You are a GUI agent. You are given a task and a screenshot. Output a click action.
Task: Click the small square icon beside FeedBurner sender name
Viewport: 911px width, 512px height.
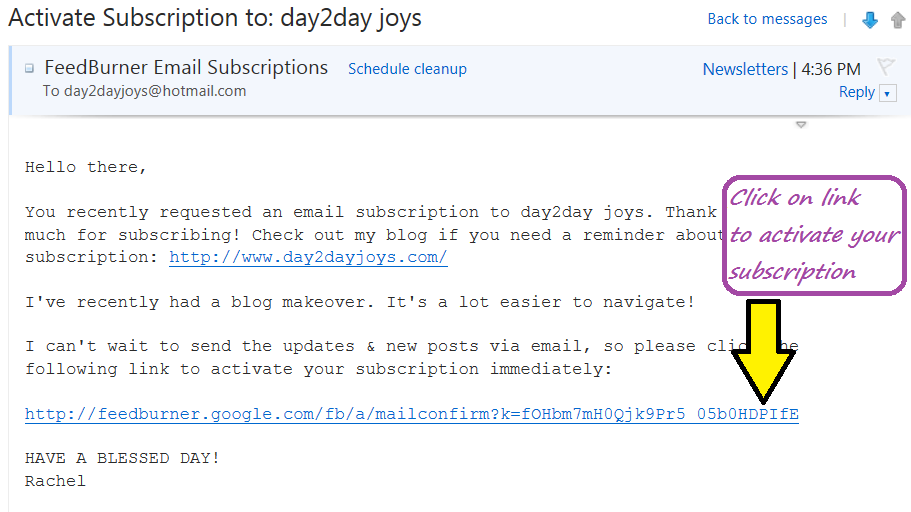pyautogui.click(x=29, y=69)
